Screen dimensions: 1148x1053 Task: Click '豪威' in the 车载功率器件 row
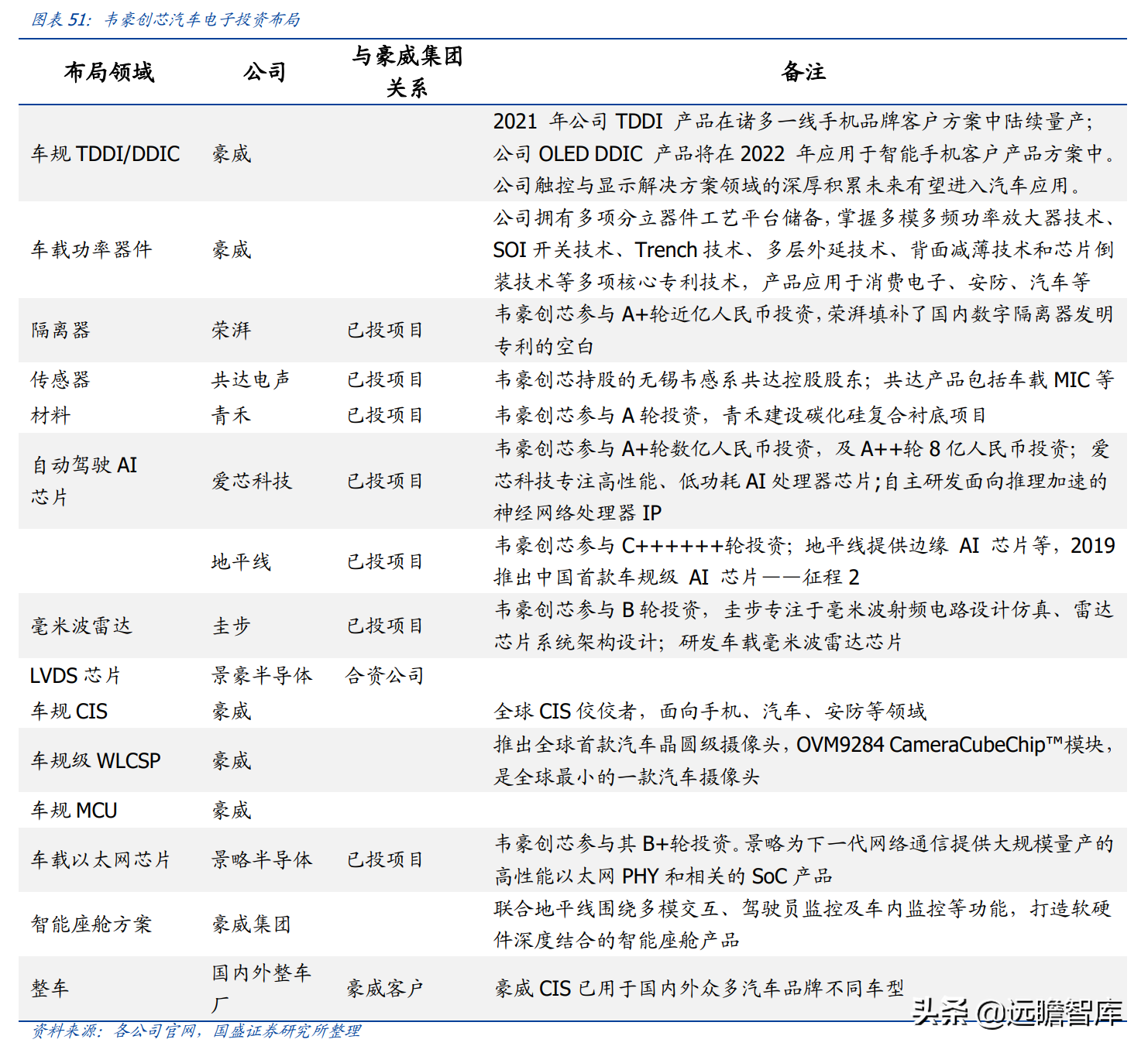[232, 249]
